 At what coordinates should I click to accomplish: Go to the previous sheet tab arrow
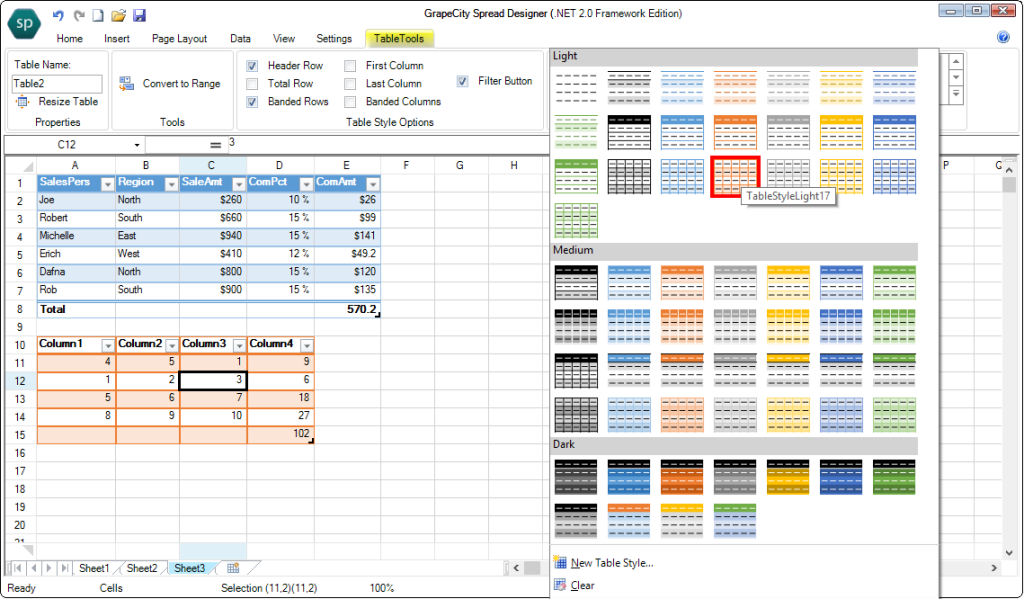point(33,568)
